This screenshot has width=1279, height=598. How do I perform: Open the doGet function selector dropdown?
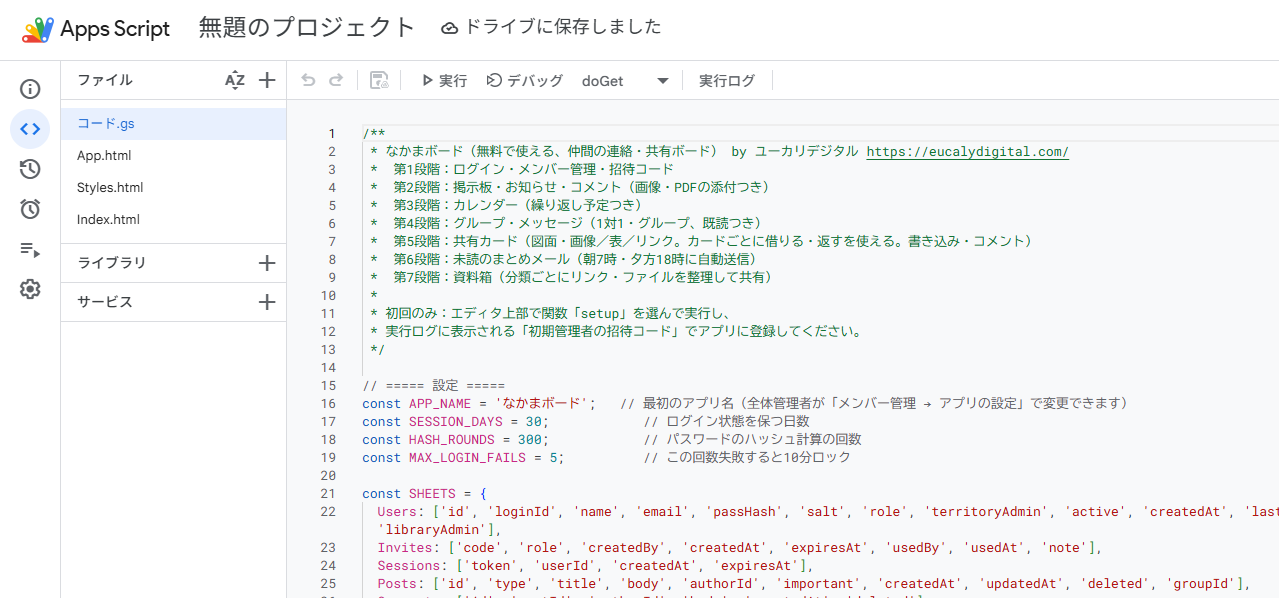(625, 81)
